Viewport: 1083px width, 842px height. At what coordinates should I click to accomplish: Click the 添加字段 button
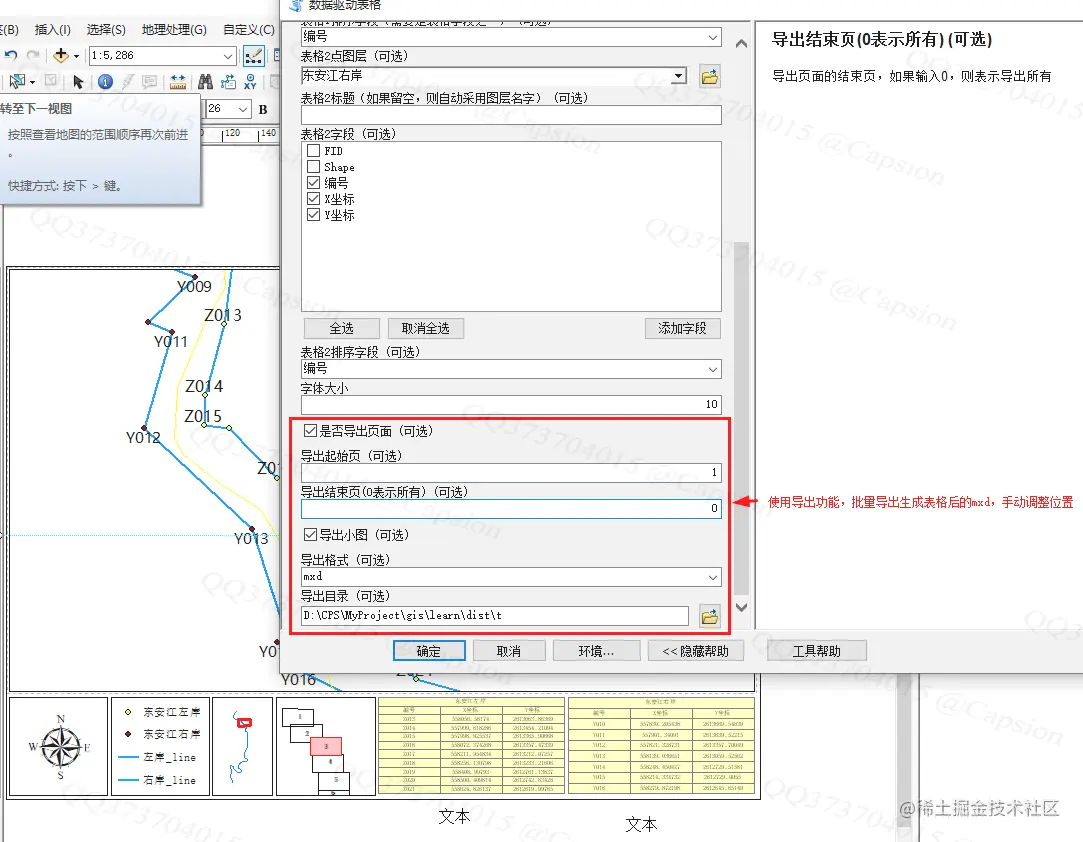[x=682, y=328]
